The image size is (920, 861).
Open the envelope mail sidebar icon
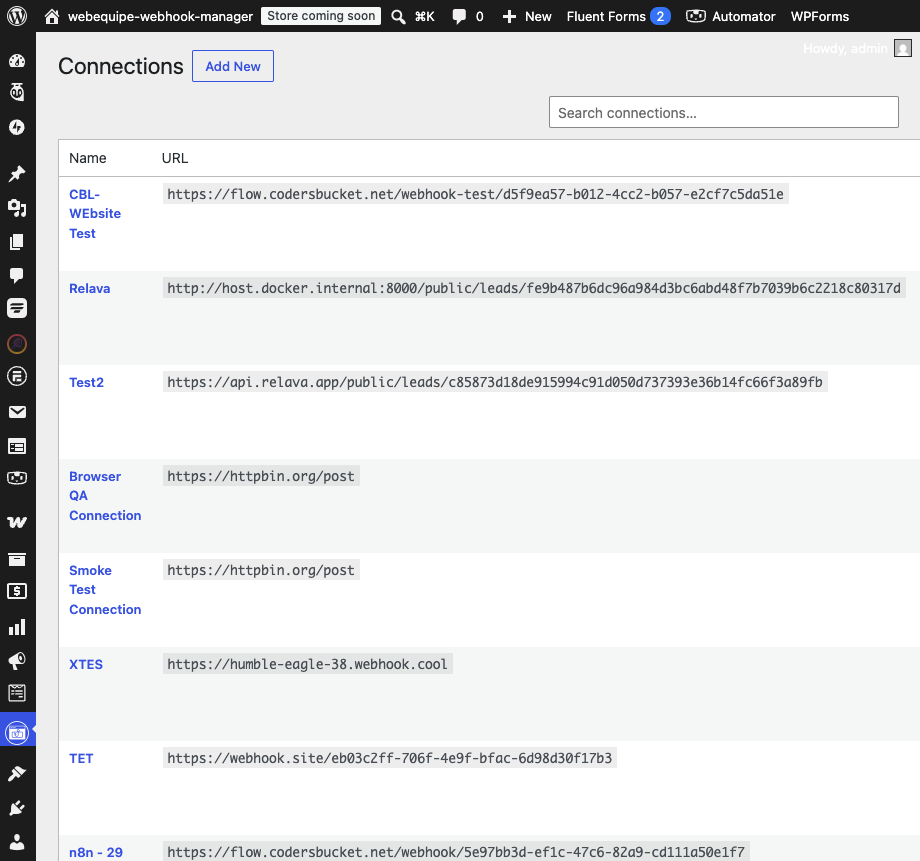pyautogui.click(x=17, y=412)
